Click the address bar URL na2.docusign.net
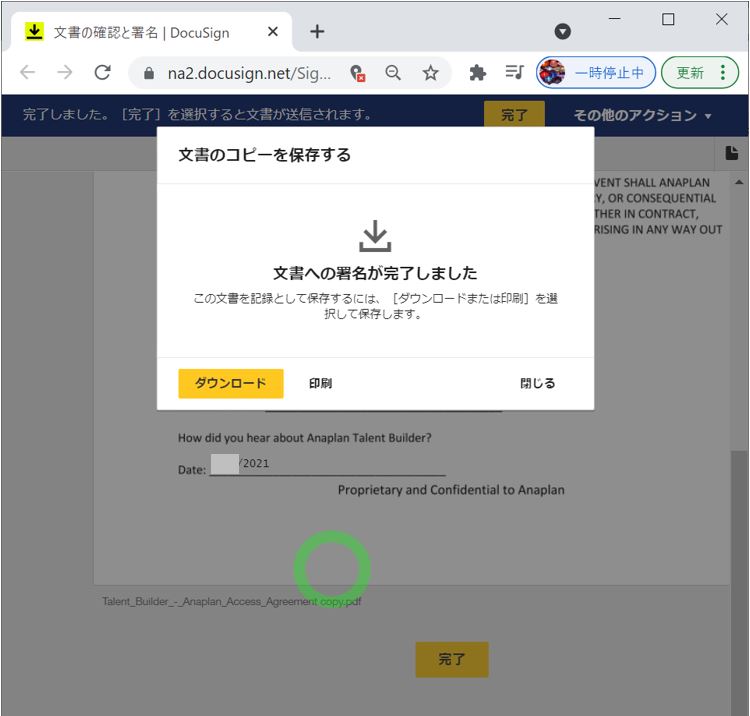This screenshot has height=716, width=750. click(249, 73)
